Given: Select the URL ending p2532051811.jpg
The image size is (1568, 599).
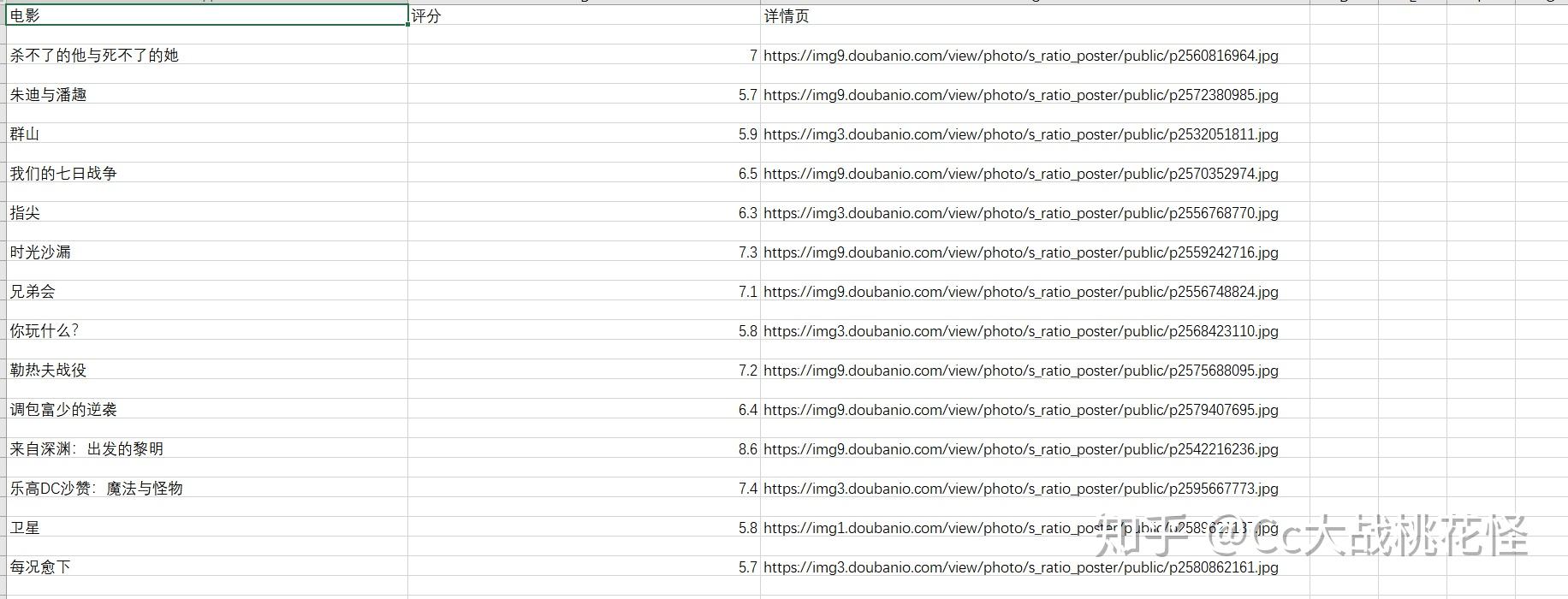Looking at the screenshot, I should (1021, 133).
